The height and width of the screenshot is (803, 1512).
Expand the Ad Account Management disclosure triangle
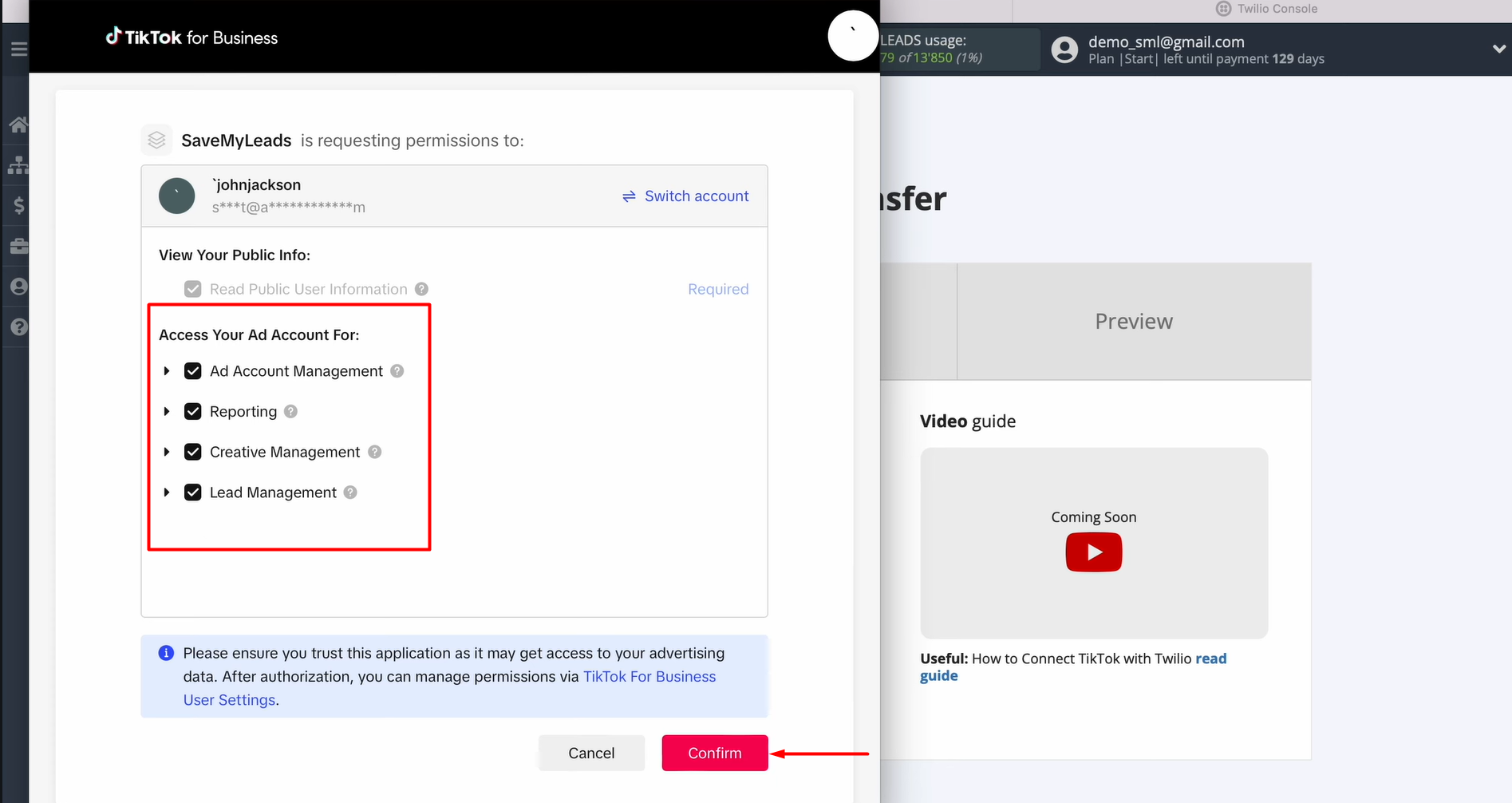point(167,370)
